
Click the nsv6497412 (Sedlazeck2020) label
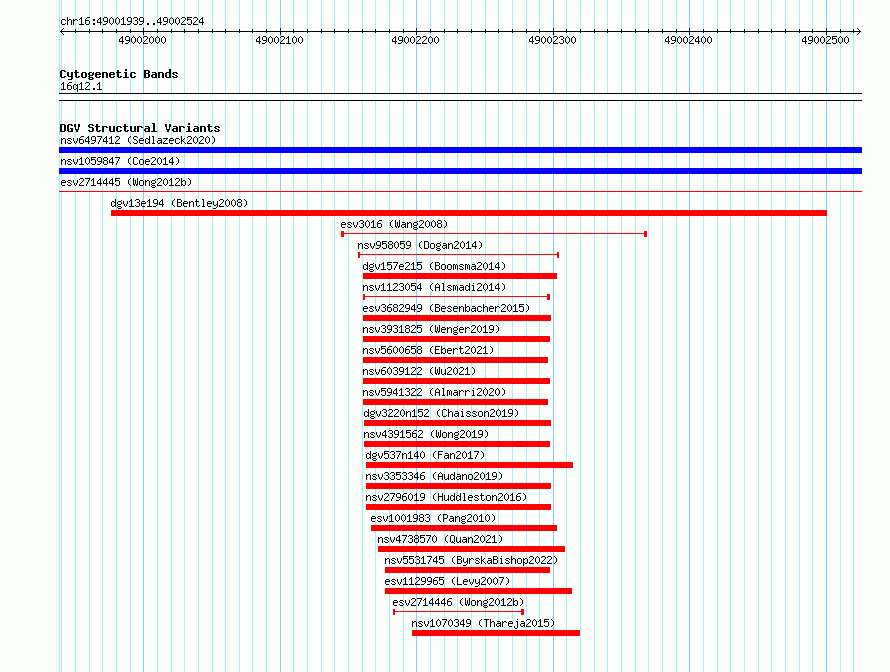pos(138,140)
